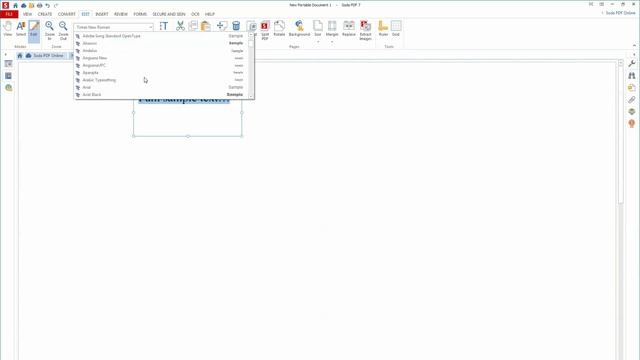This screenshot has width=640, height=360.
Task: Open the wrench properties panel icon
Action: pos(631,64)
